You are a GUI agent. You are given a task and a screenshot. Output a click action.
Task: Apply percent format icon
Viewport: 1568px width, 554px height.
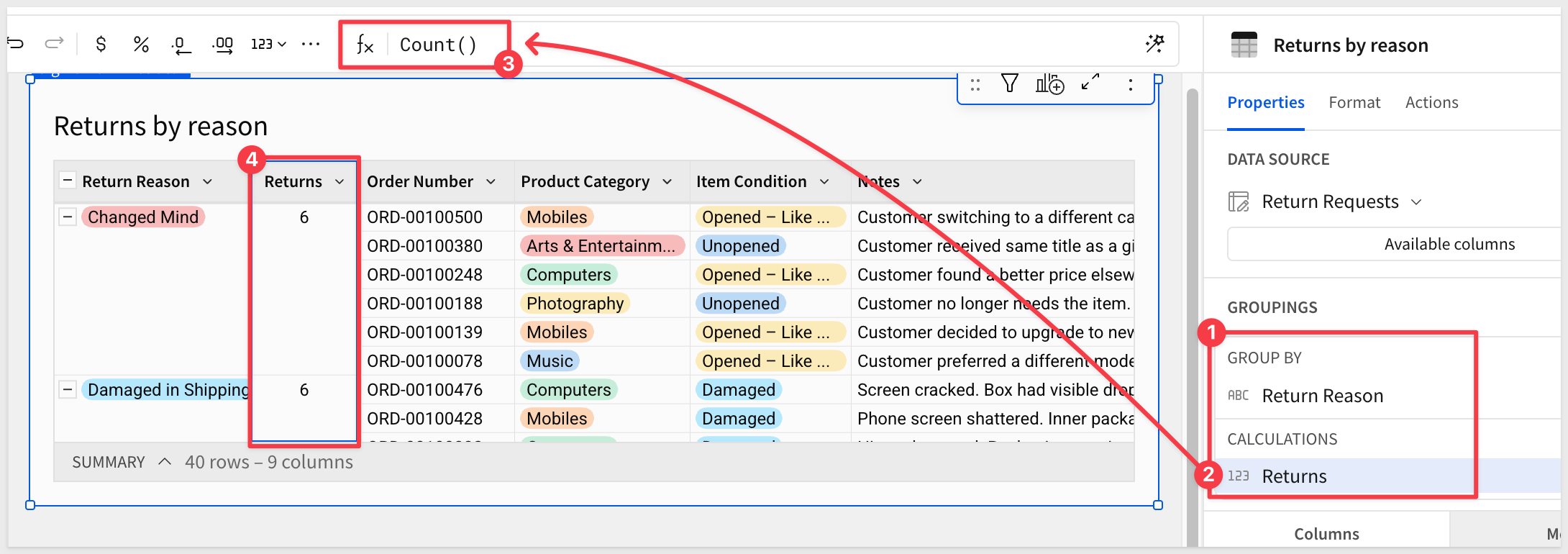click(x=141, y=45)
